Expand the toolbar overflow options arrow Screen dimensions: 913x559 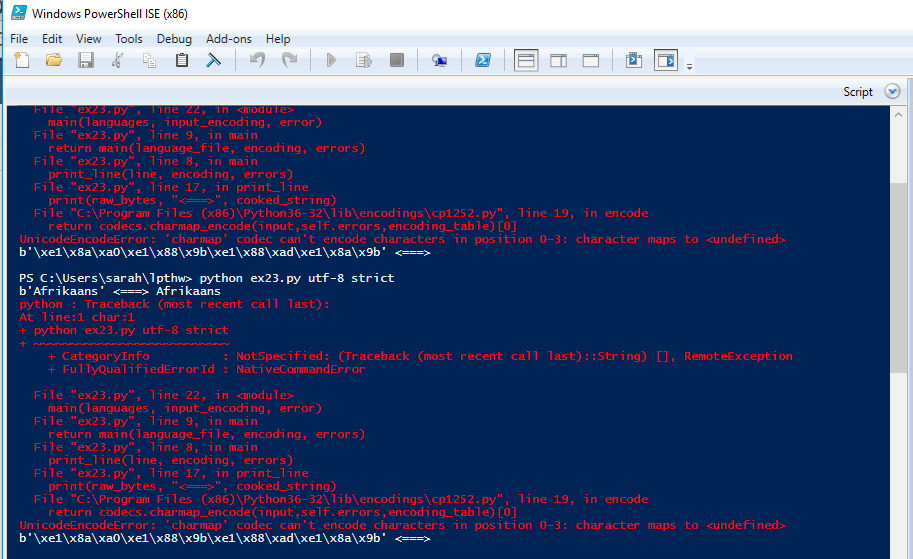689,67
